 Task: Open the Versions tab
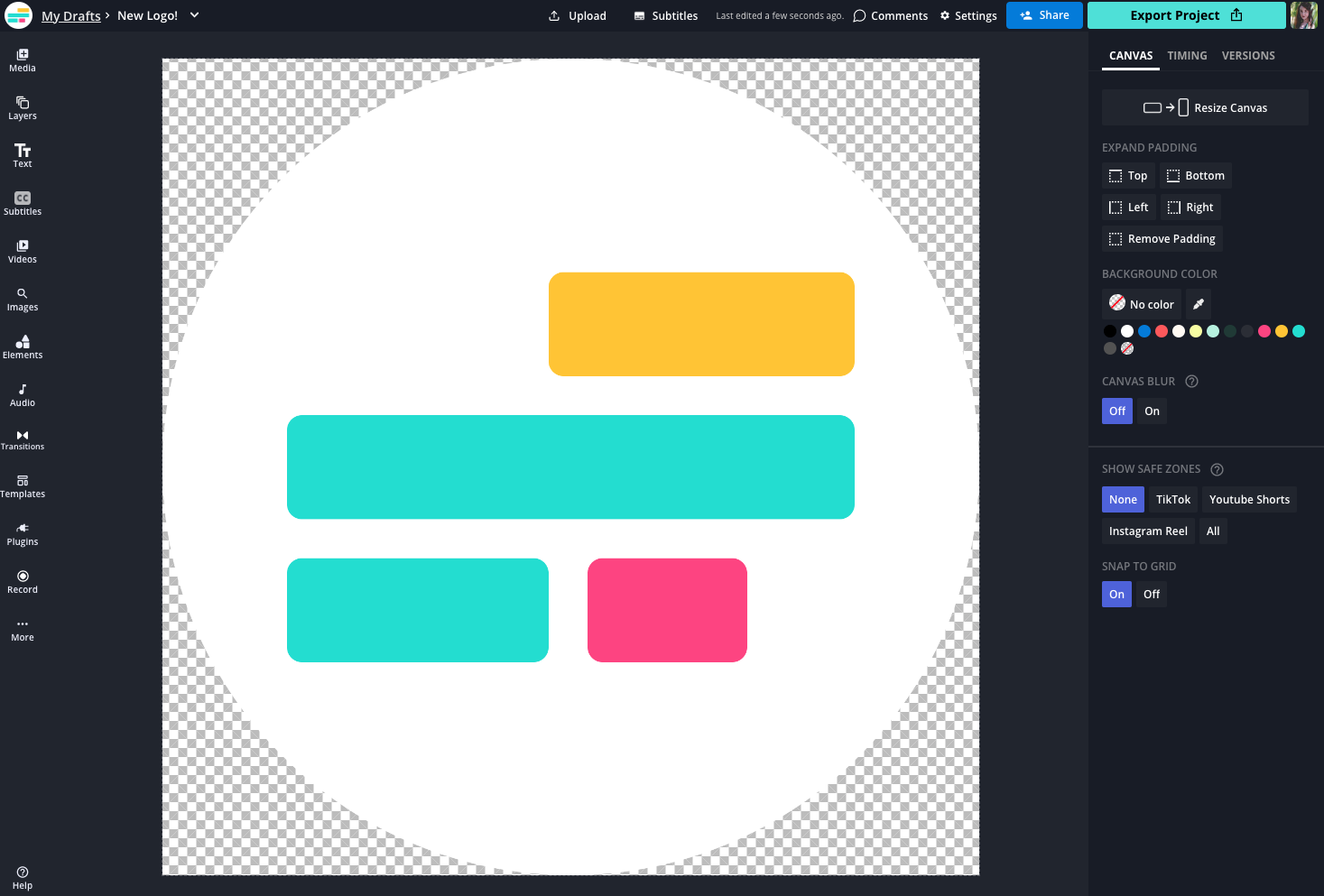point(1248,55)
